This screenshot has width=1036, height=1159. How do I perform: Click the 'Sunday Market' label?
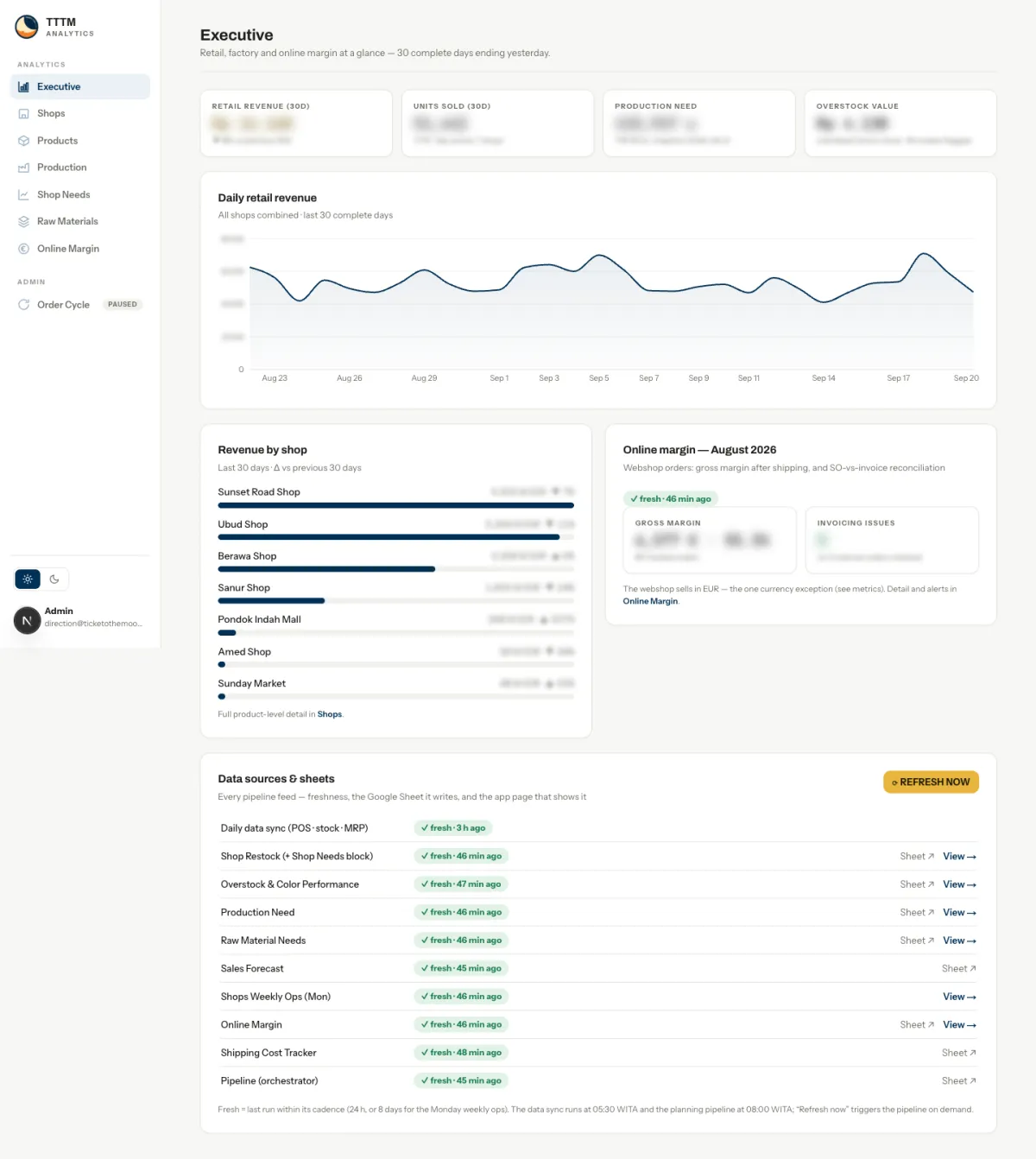point(251,684)
